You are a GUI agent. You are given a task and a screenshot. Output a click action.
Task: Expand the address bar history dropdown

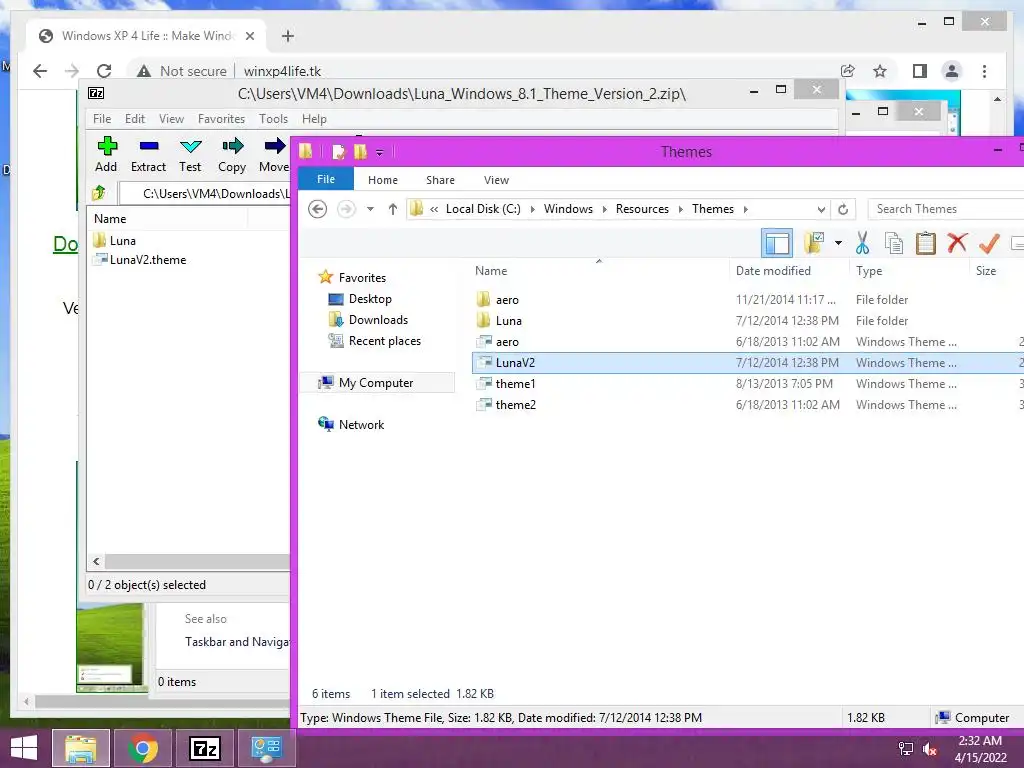pyautogui.click(x=822, y=210)
